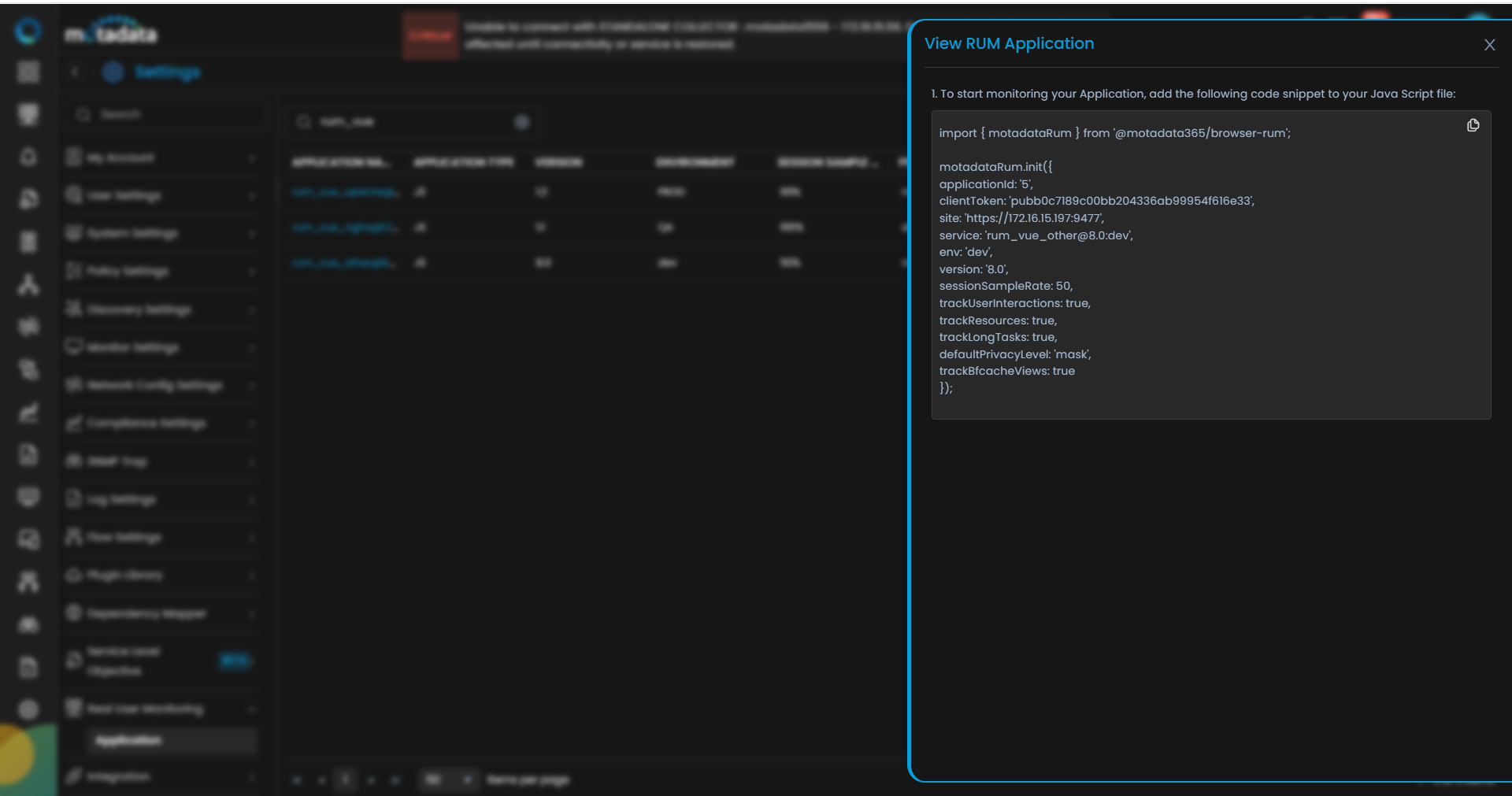1512x796 pixels.
Task: Click the Settings gear icon in header
Action: click(113, 72)
